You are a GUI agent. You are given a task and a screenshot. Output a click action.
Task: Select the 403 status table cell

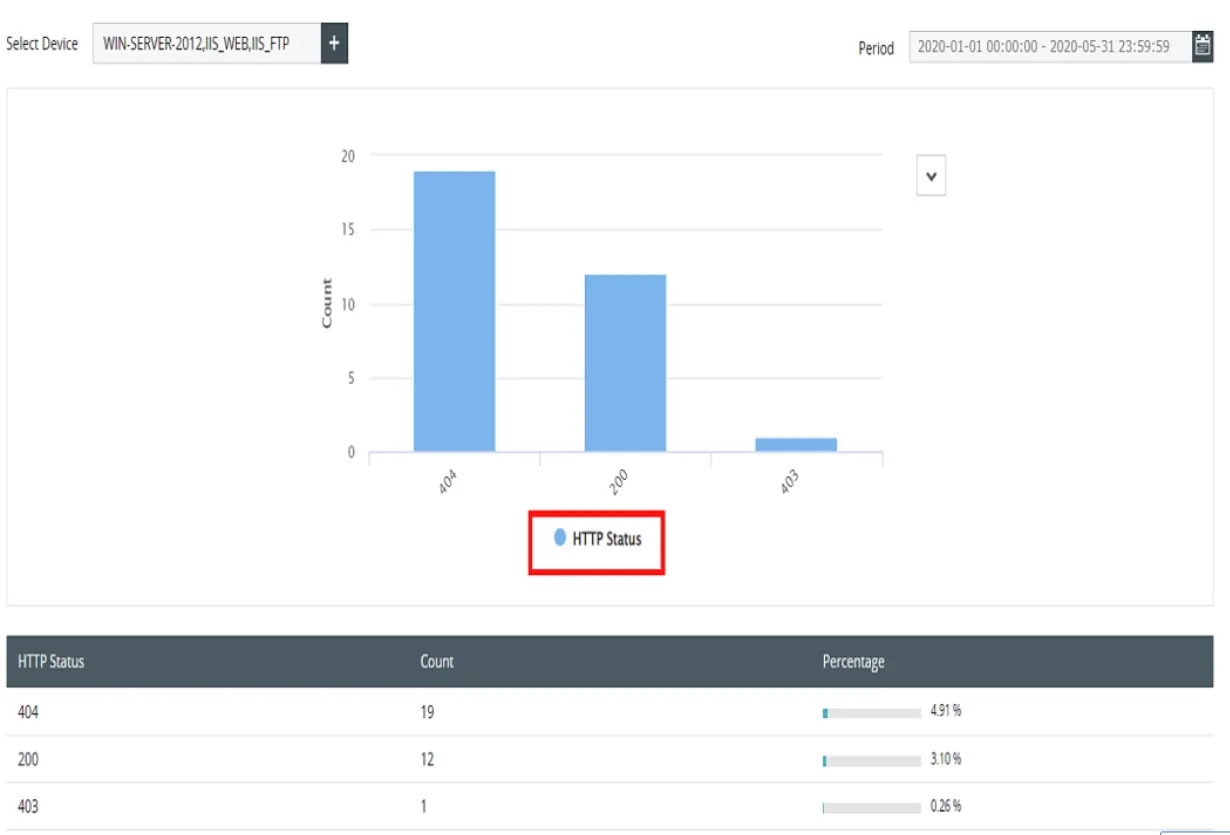coord(28,806)
